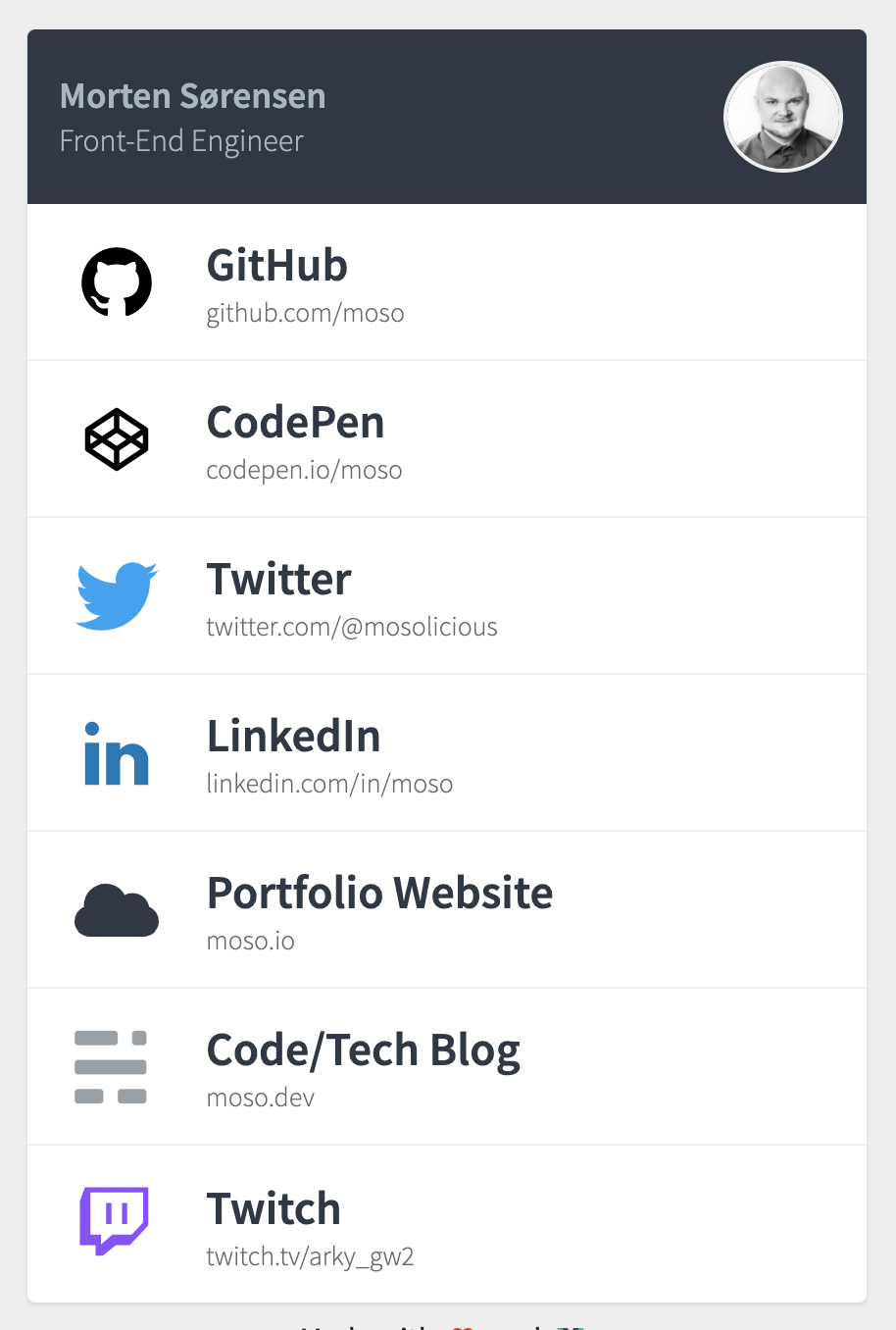Click the LinkedIn 'in' logo icon
Viewport: 896px width, 1330px height.
click(x=117, y=753)
